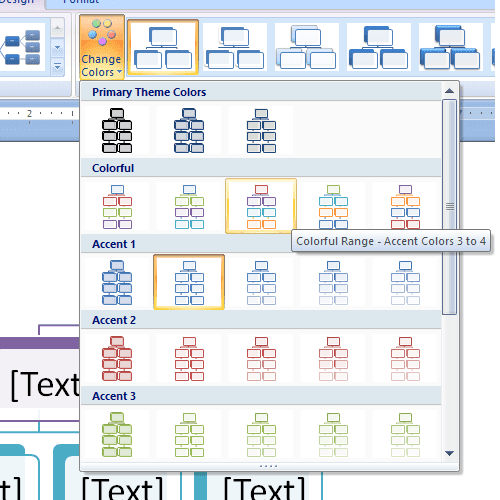Choose the dark blue 3D SmartArt style thumbnail
This screenshot has height=500, width=500.
(x=450, y=47)
